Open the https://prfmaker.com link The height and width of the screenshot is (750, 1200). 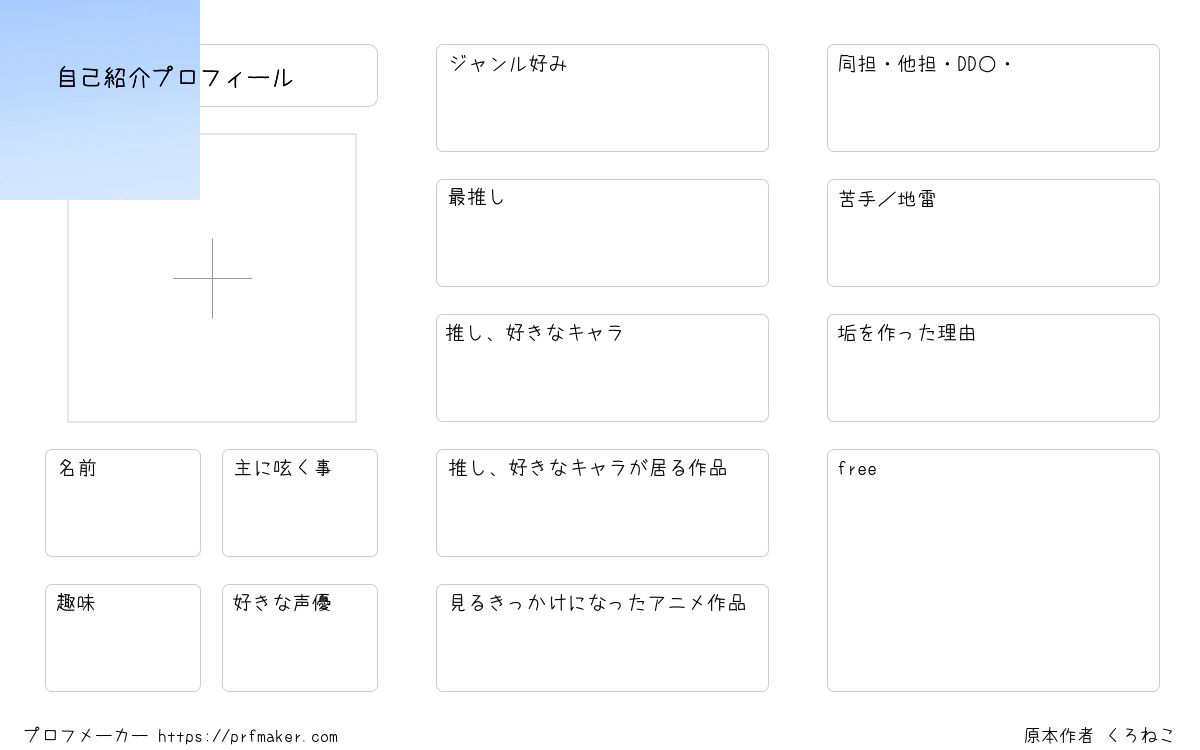coord(248,736)
